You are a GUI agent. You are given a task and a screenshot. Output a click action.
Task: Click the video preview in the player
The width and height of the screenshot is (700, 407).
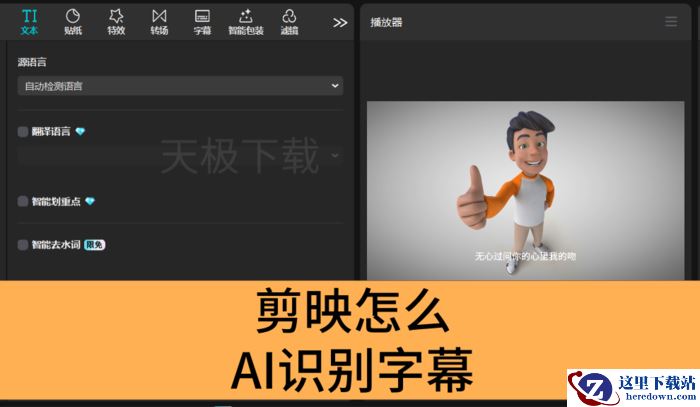pos(525,191)
